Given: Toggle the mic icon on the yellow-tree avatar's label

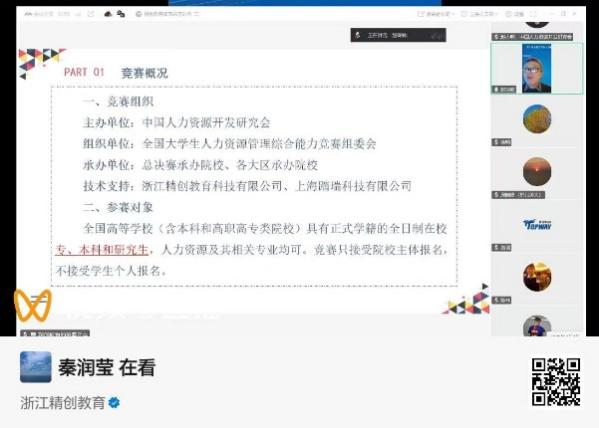Looking at the screenshot, I should point(497,142).
